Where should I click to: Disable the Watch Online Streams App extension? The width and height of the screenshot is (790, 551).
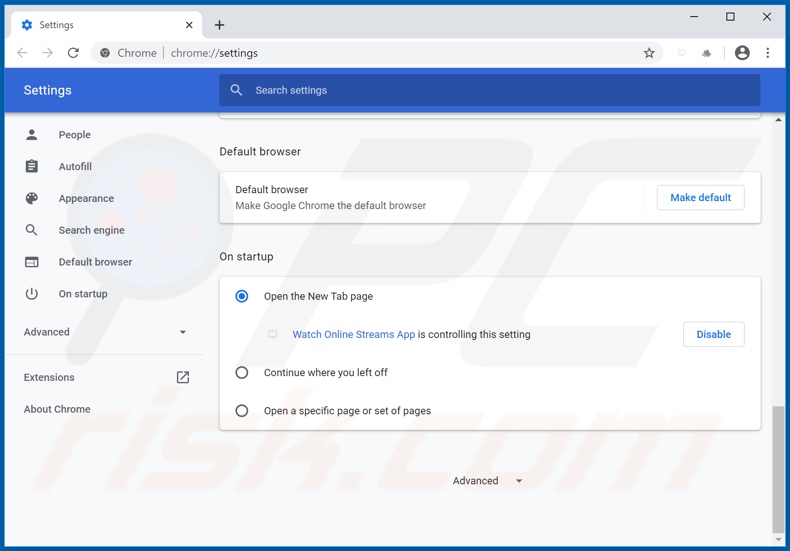click(713, 334)
